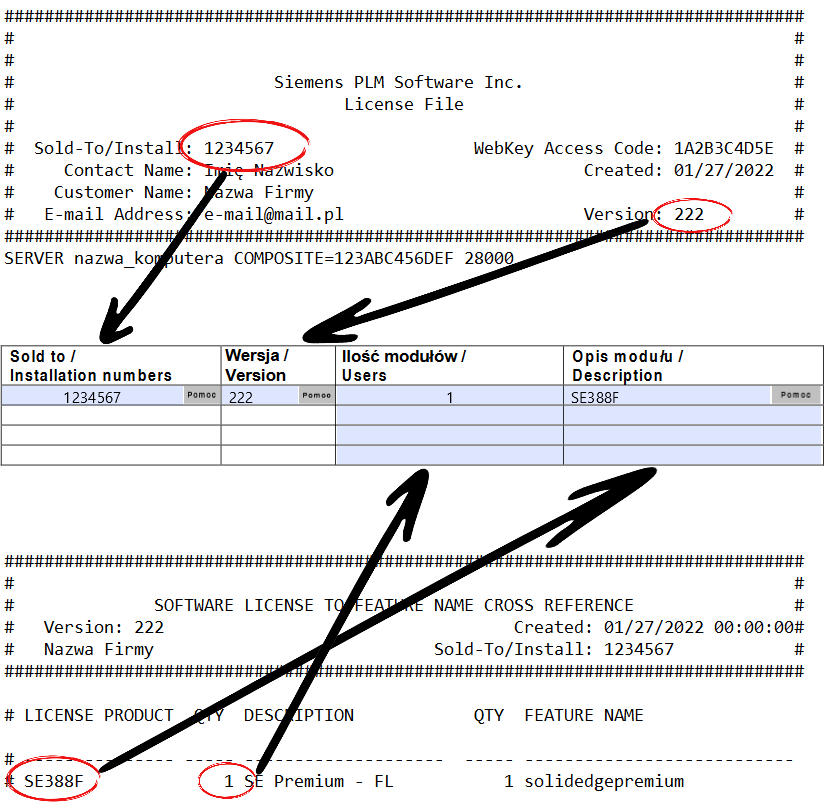
Task: Click the "Contact Name:" label
Action: 128,170
